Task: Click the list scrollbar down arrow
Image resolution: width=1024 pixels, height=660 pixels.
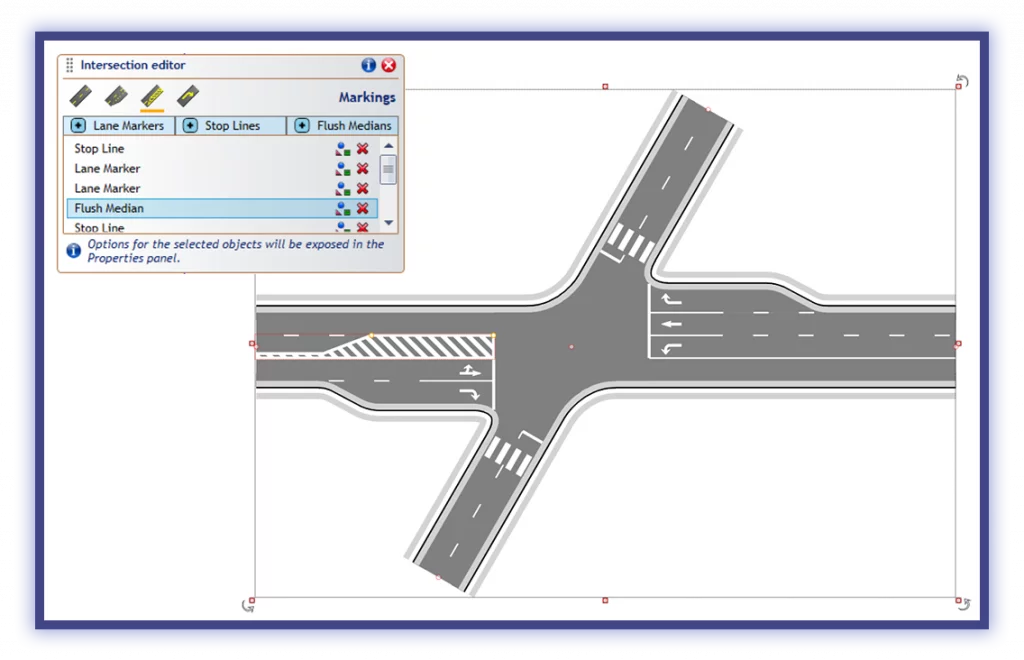Action: [x=389, y=223]
